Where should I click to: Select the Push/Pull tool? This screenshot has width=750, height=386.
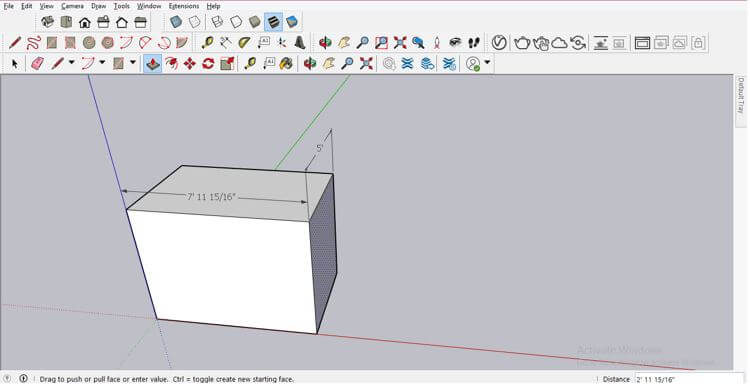coord(153,63)
